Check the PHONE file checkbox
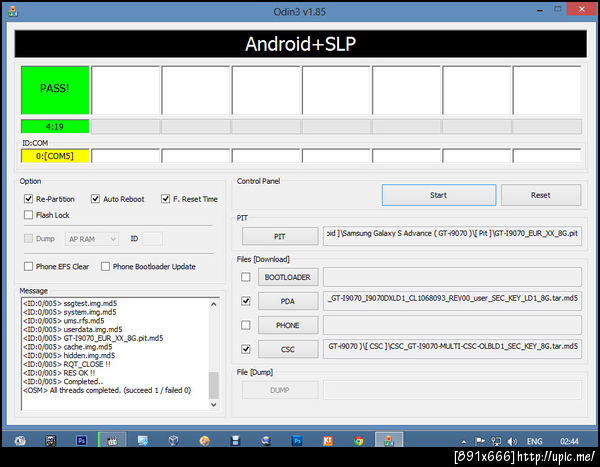This screenshot has width=600, height=467. coord(246,325)
